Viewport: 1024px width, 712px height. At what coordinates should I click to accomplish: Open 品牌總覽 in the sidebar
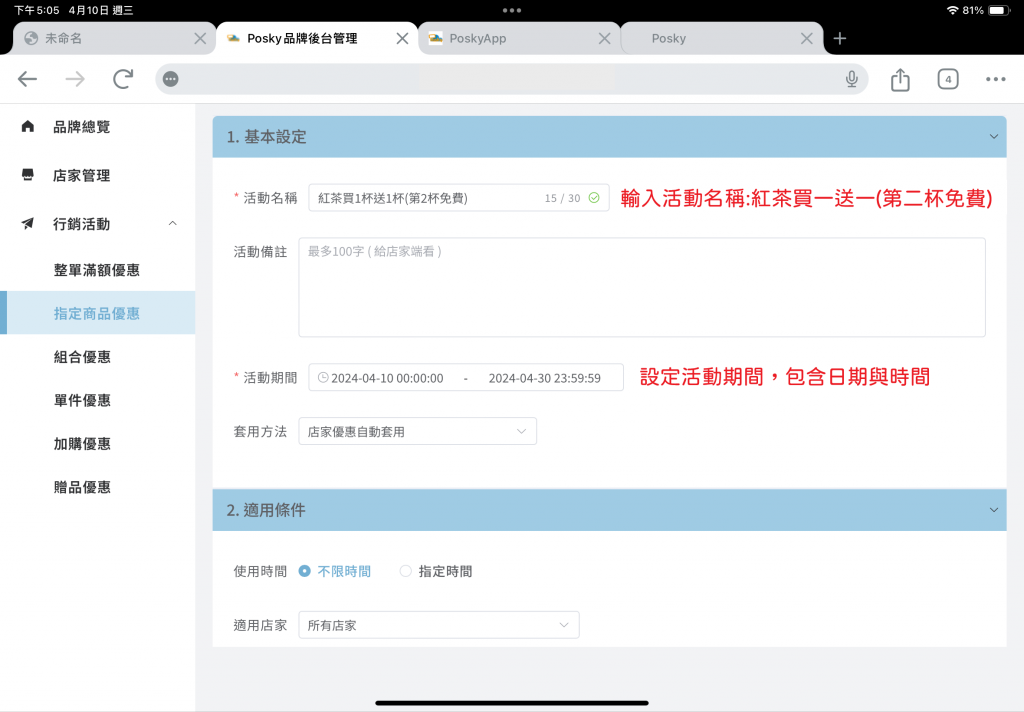pyautogui.click(x=82, y=127)
